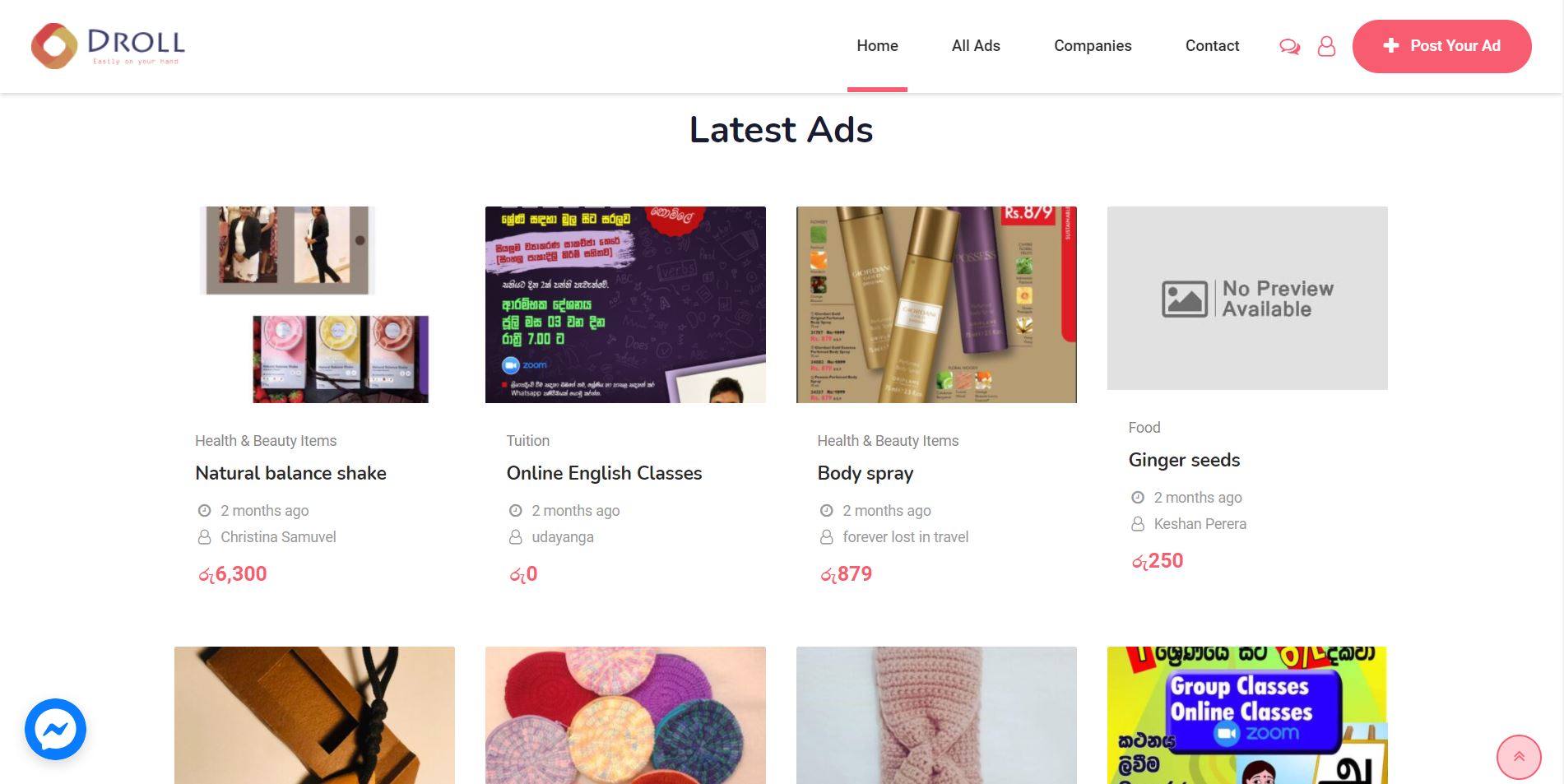Click the Post Your Ad button
The image size is (1564, 784).
(1441, 46)
